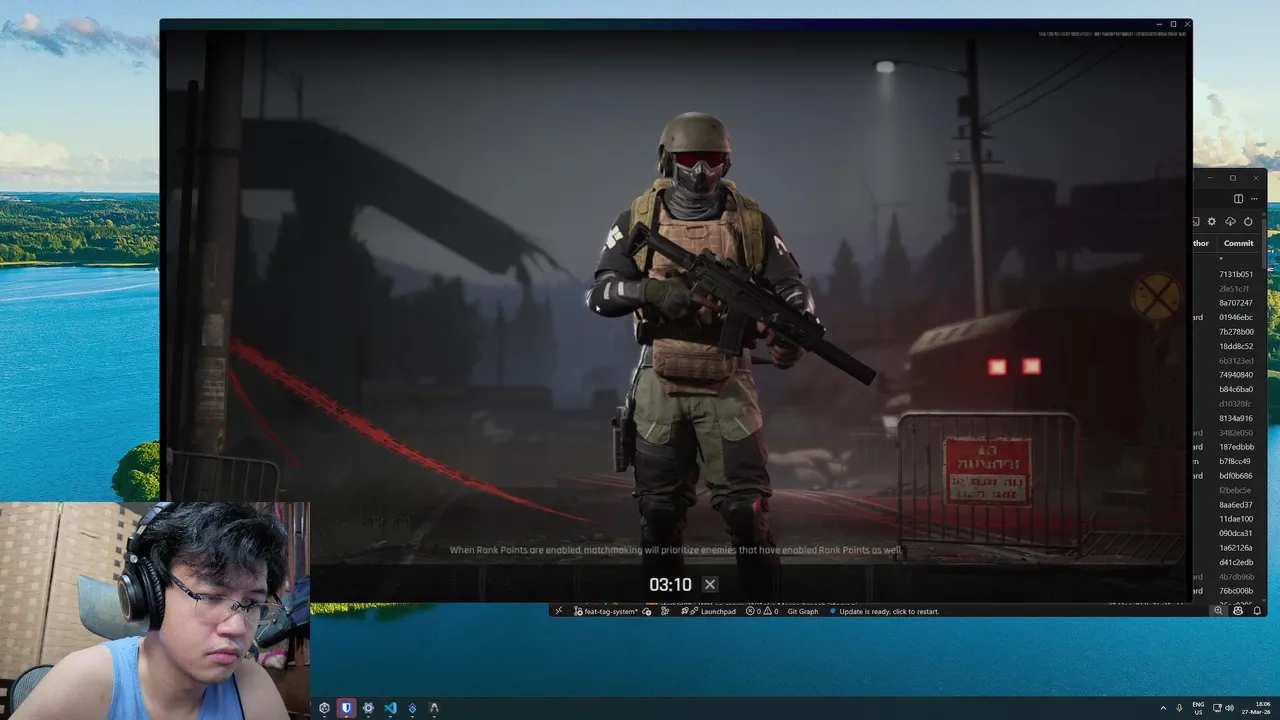Open Git Graph from status bar
The height and width of the screenshot is (720, 1280).
click(x=802, y=611)
